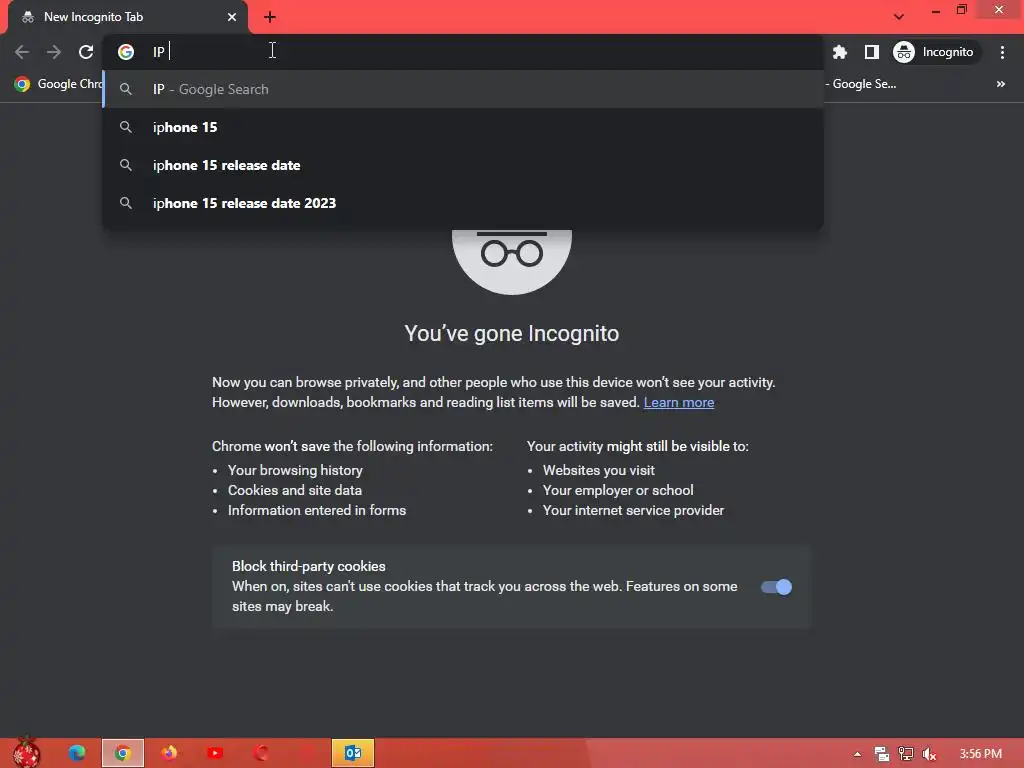Click the Incognito profile button
Screen dimensions: 1024x768
click(936, 52)
